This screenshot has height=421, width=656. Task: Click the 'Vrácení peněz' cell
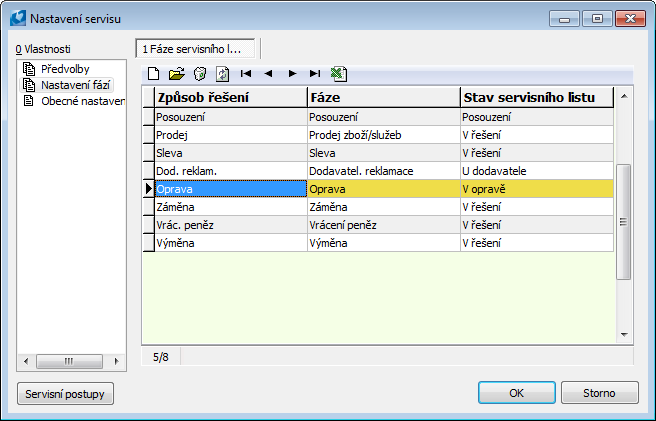384,225
